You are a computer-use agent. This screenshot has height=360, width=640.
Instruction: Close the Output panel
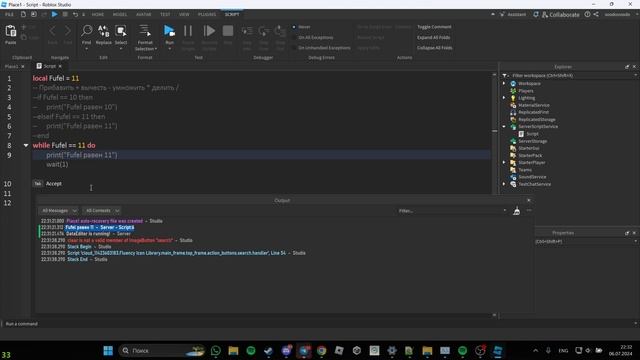[529, 200]
